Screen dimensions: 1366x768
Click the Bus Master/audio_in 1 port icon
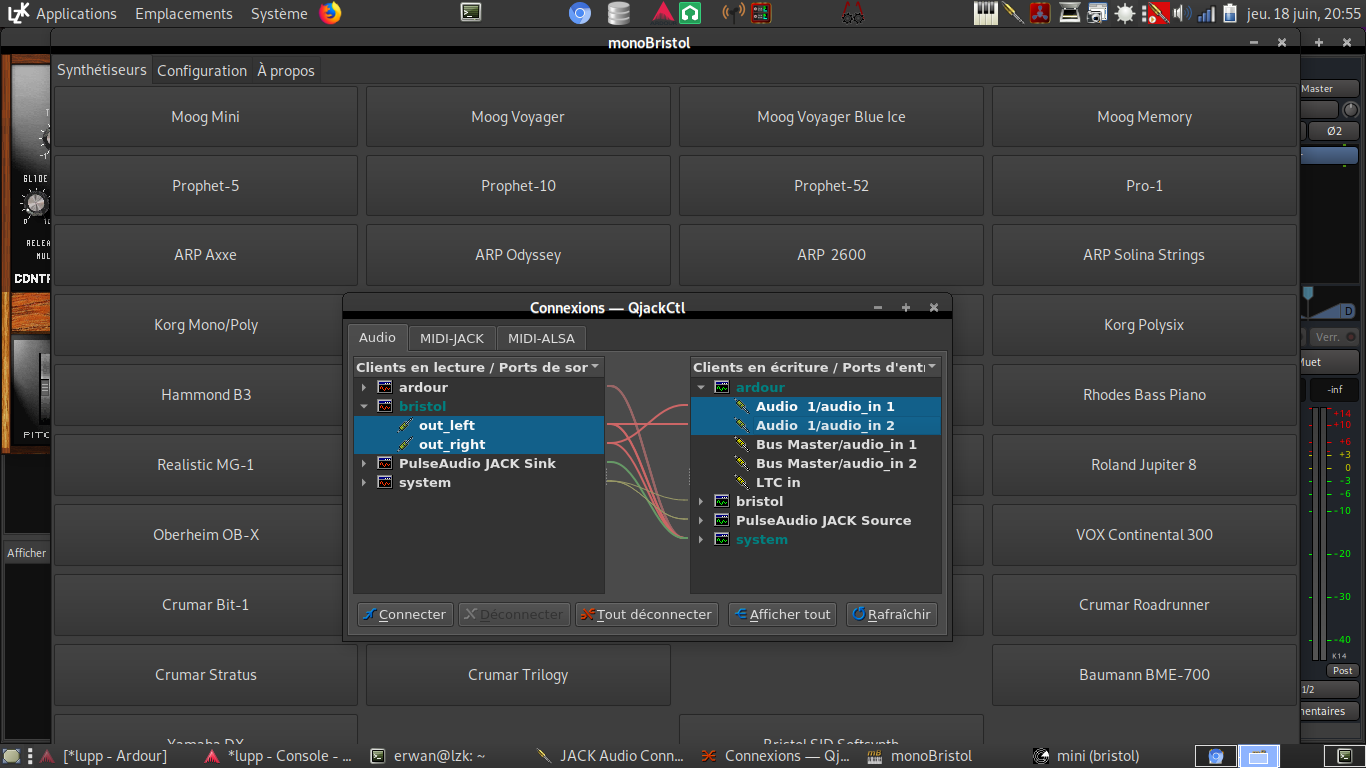coord(742,445)
